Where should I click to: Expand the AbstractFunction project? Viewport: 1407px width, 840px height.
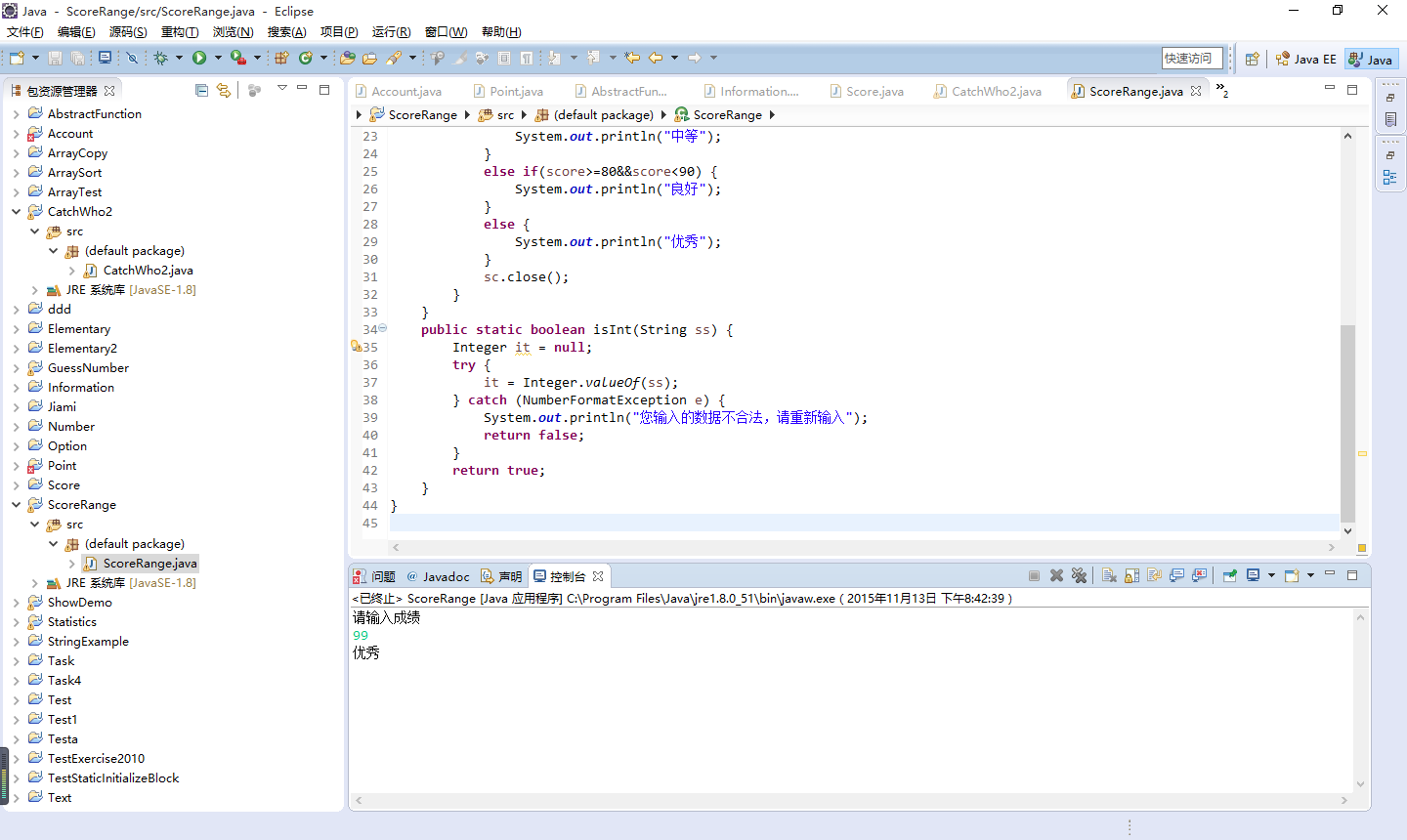pos(17,113)
